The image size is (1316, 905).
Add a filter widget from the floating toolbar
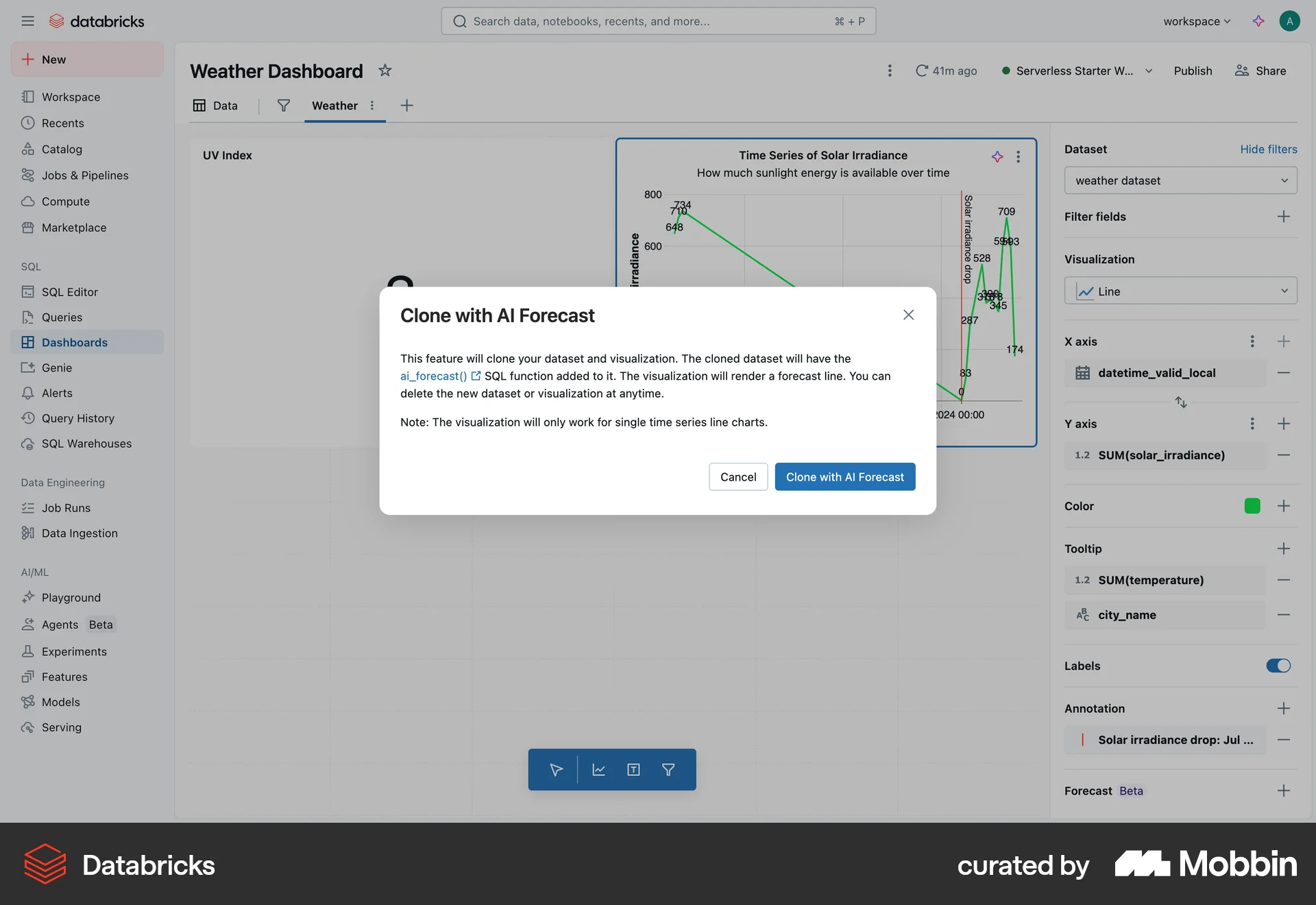tap(668, 769)
